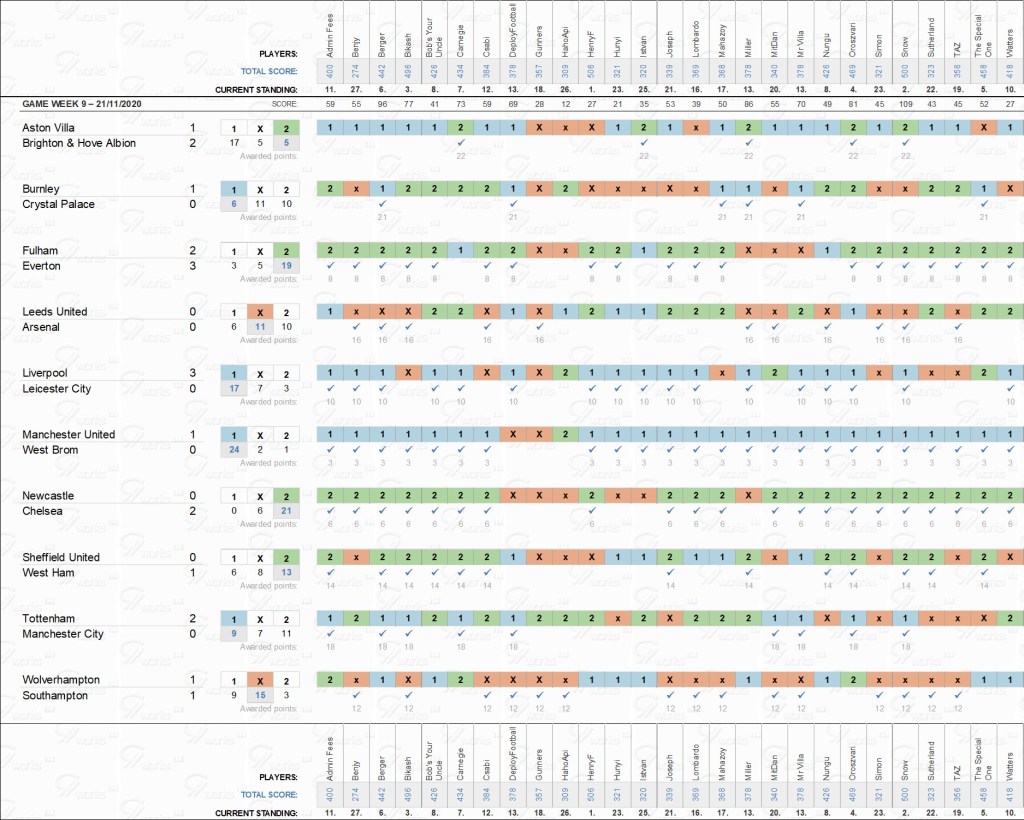Image resolution: width=1024 pixels, height=820 pixels.
Task: Click Bikash name in top players header
Action: click(x=408, y=45)
